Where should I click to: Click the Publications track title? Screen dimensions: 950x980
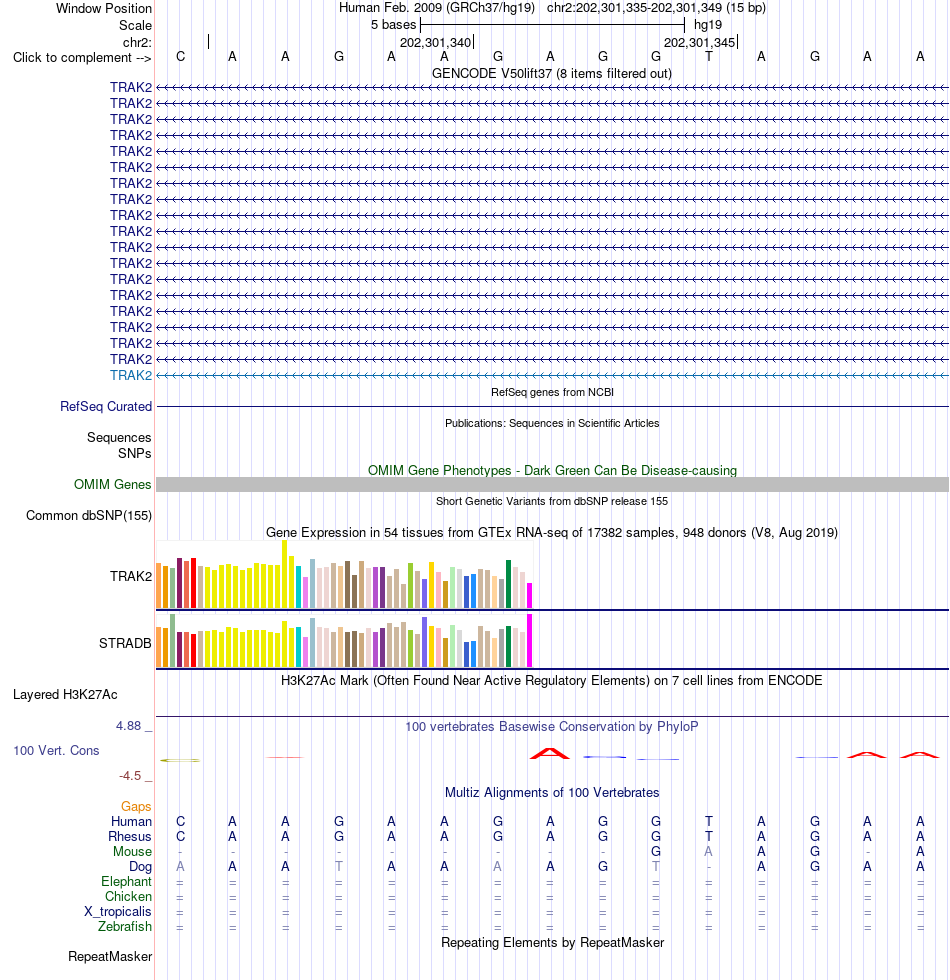pyautogui.click(x=552, y=423)
